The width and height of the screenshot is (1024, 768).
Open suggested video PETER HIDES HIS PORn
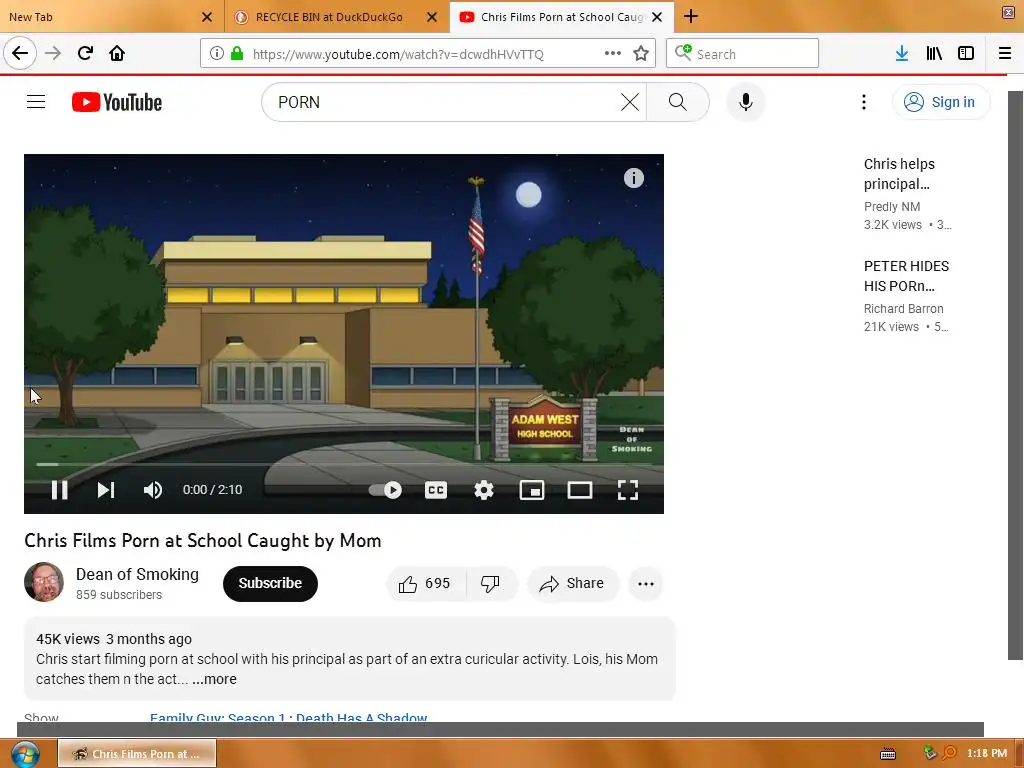pyautogui.click(x=906, y=276)
